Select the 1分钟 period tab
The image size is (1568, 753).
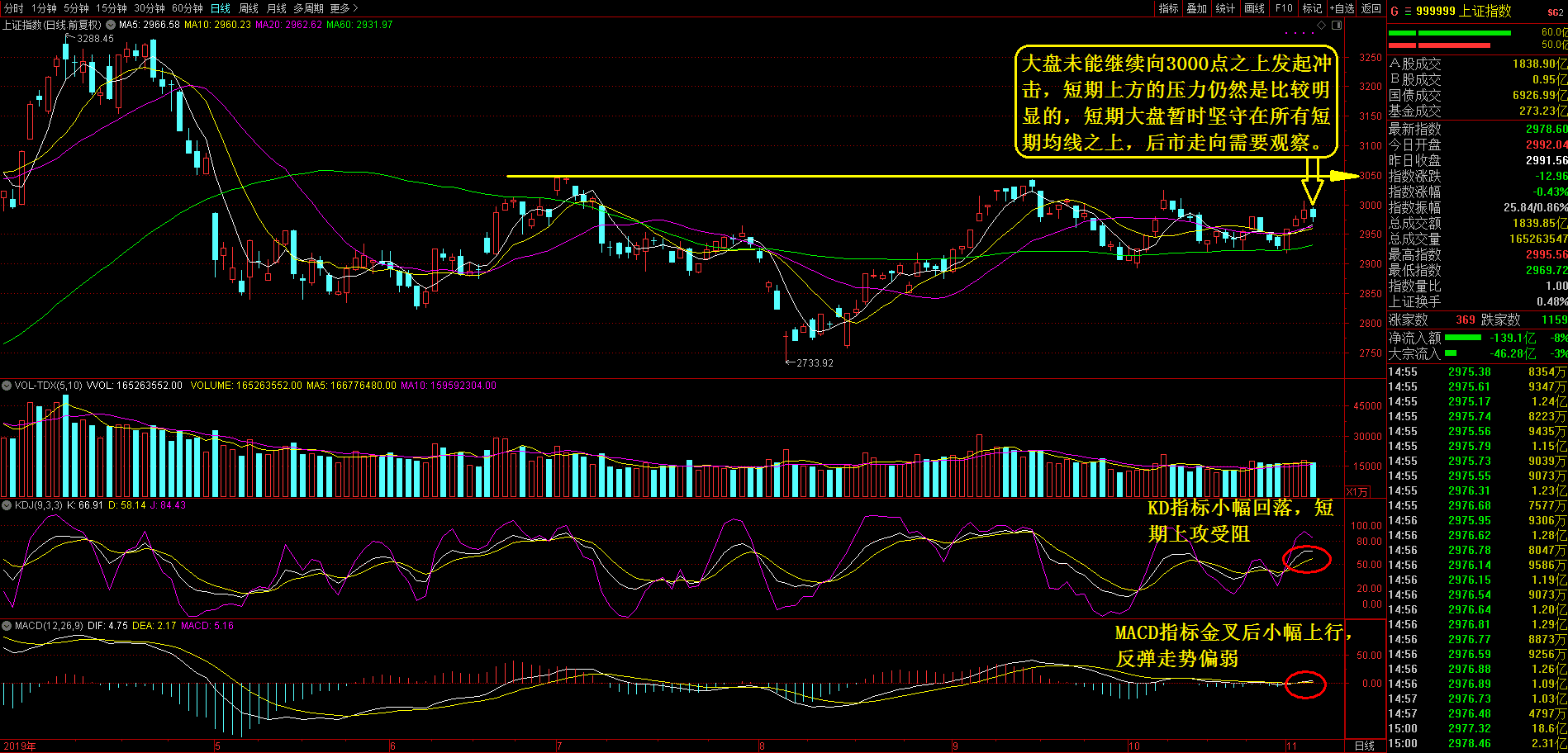[x=44, y=8]
